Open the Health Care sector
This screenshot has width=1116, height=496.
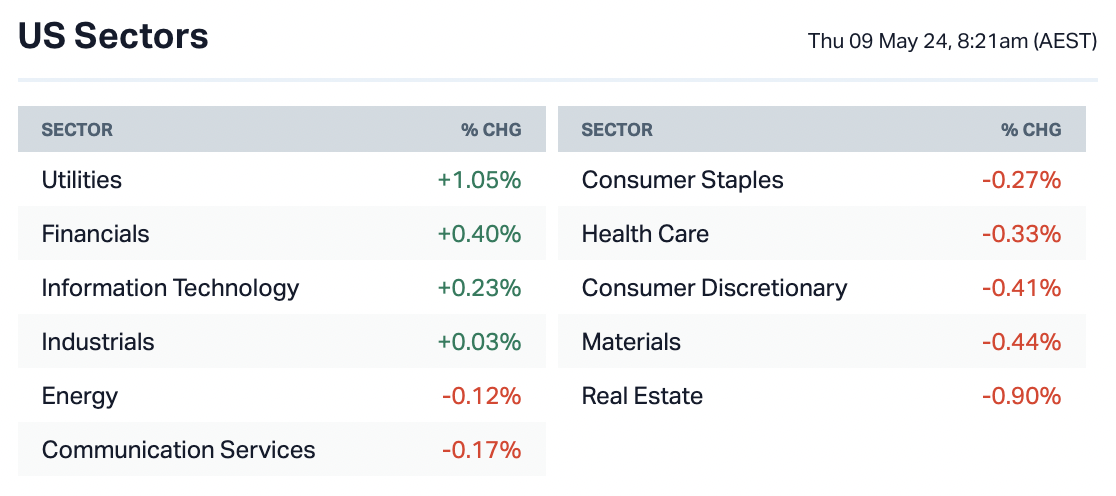click(645, 234)
